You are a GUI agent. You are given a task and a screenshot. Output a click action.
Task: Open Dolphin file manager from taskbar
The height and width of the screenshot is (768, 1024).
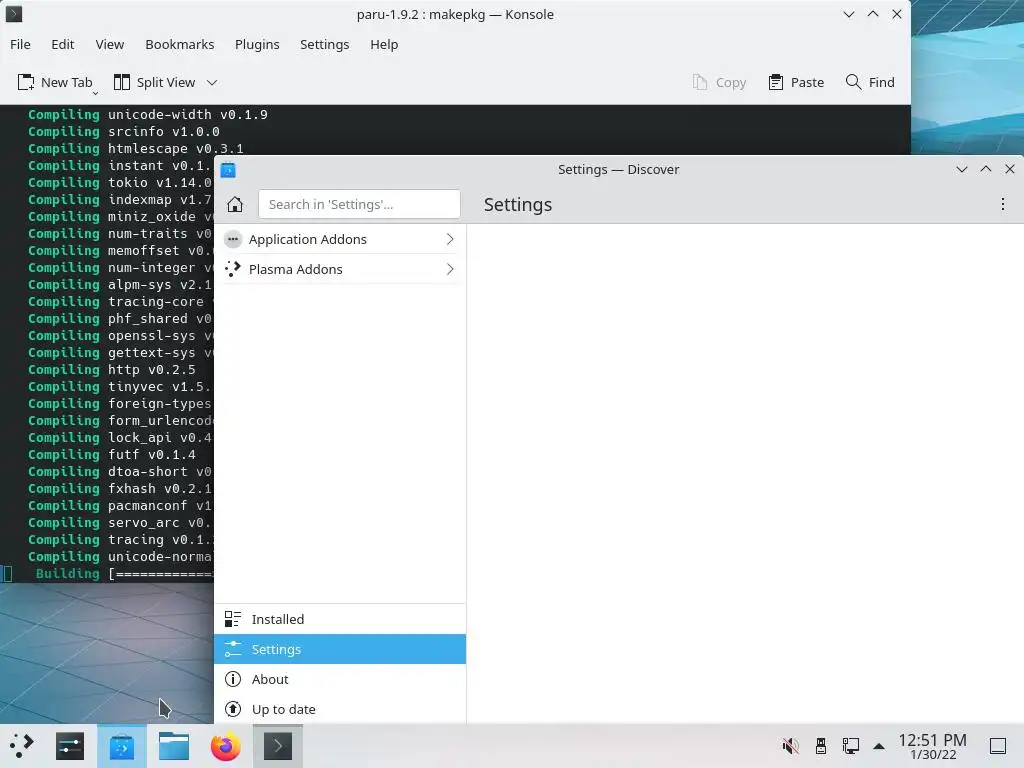point(174,746)
